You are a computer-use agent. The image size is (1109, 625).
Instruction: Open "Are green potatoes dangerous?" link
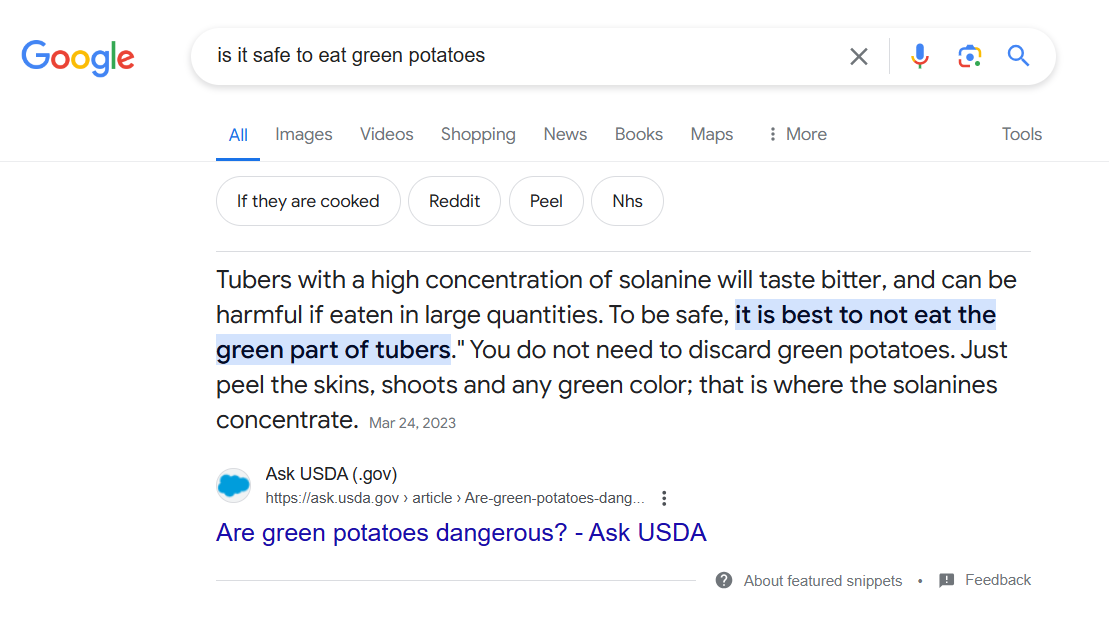tap(461, 532)
